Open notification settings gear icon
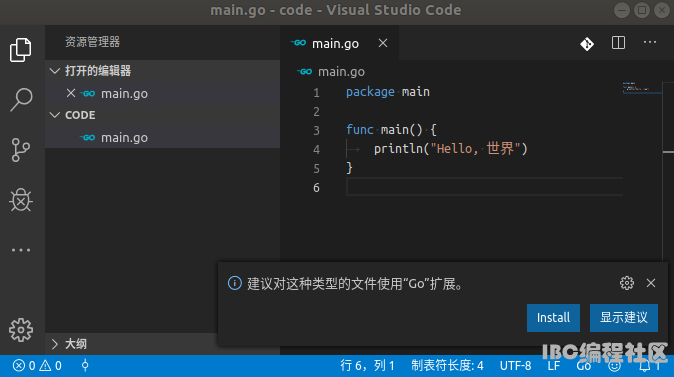This screenshot has height=377, width=674. [x=627, y=283]
